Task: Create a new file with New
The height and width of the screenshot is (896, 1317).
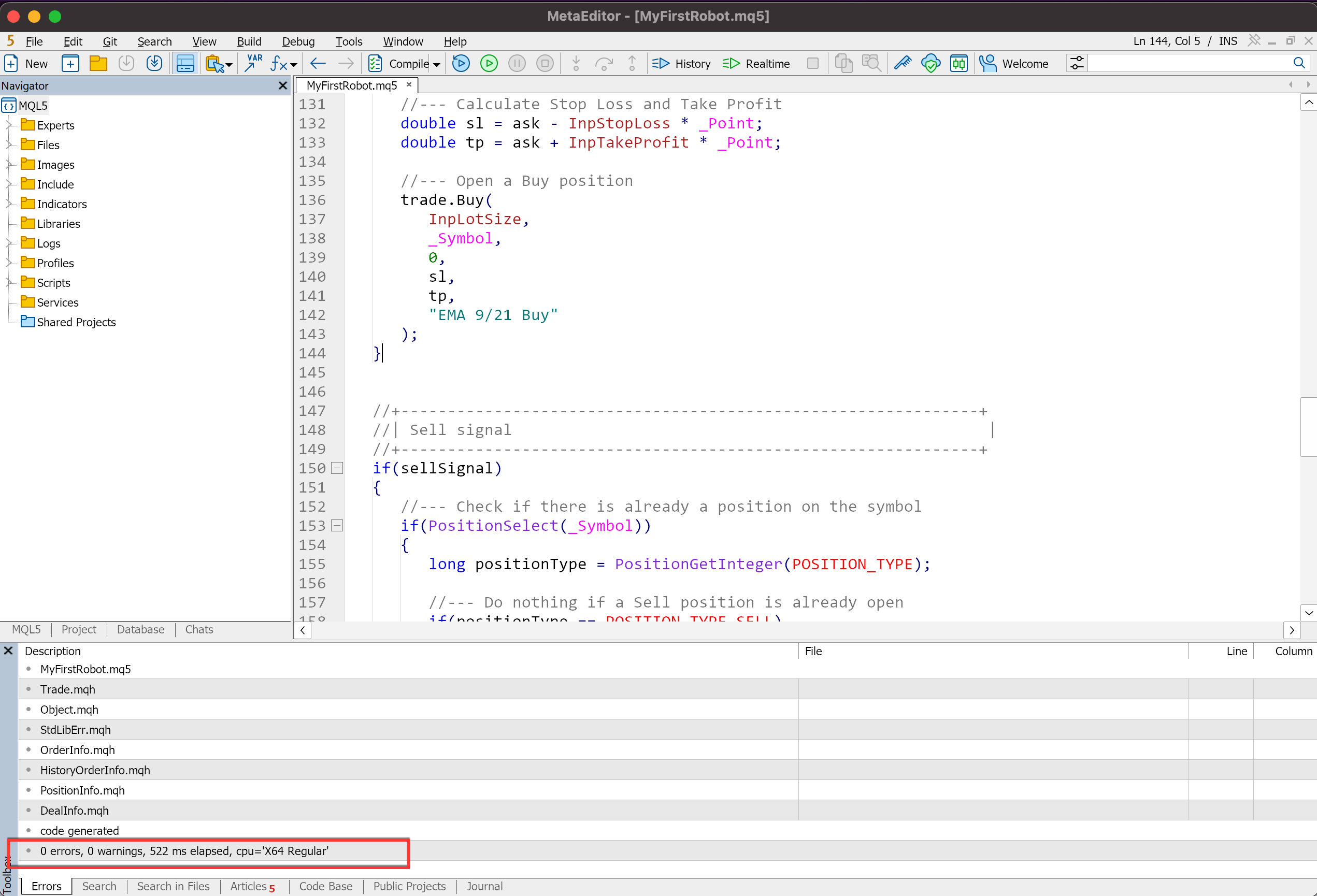Action: click(x=26, y=63)
